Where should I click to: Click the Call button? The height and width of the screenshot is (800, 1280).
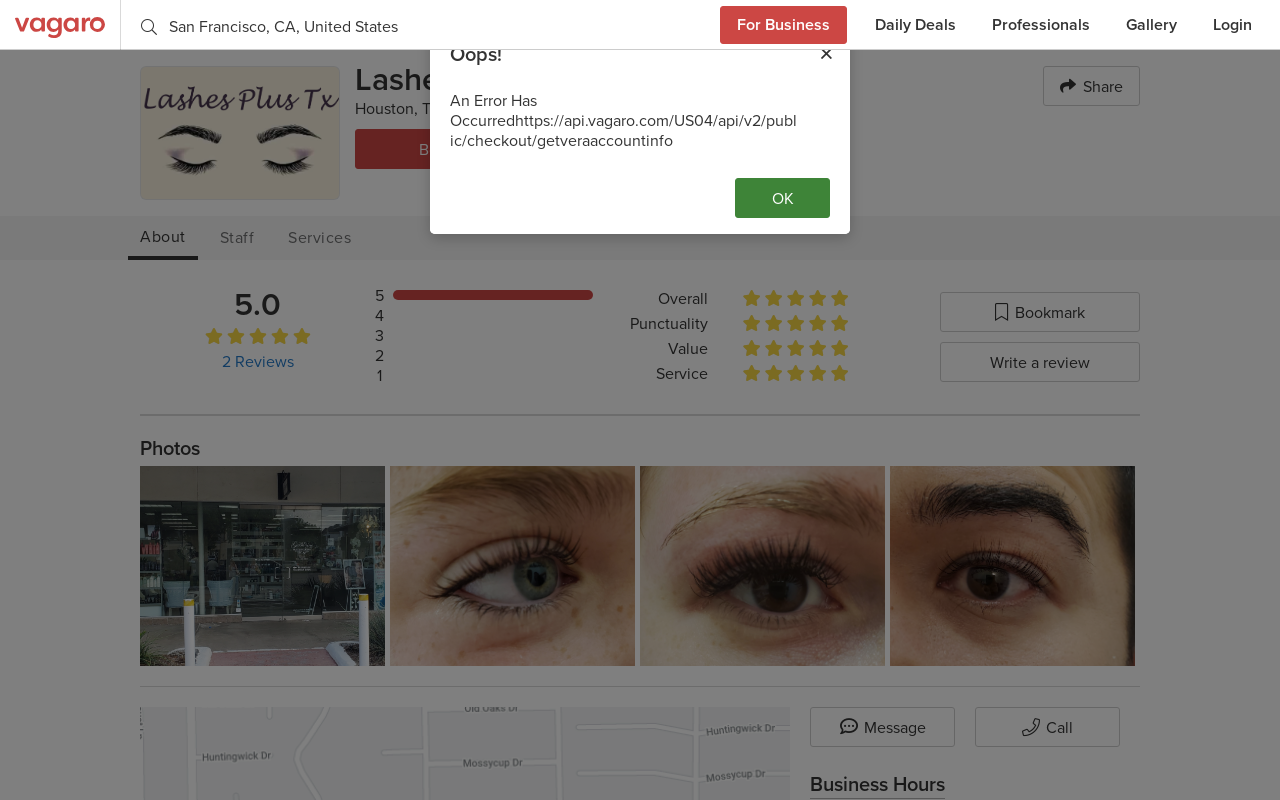pos(1047,727)
